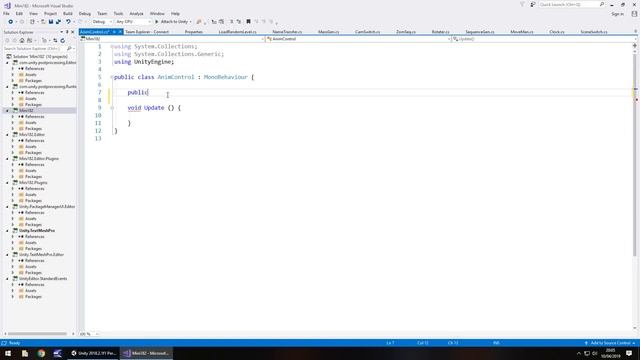640x360 pixels.
Task: Collapse the AnimControl class code block
Action: [112, 77]
